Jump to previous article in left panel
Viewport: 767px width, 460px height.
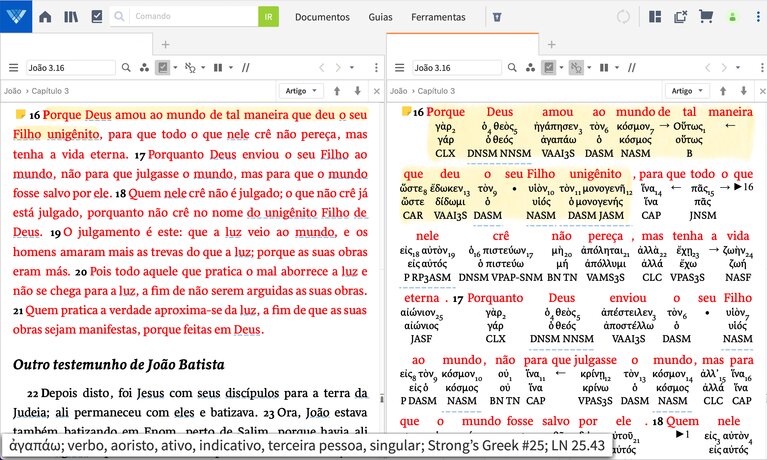click(337, 91)
